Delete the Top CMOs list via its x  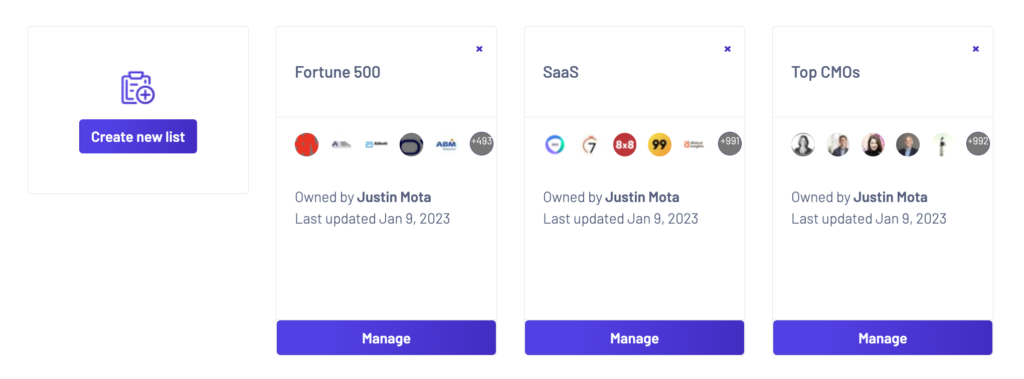(976, 49)
